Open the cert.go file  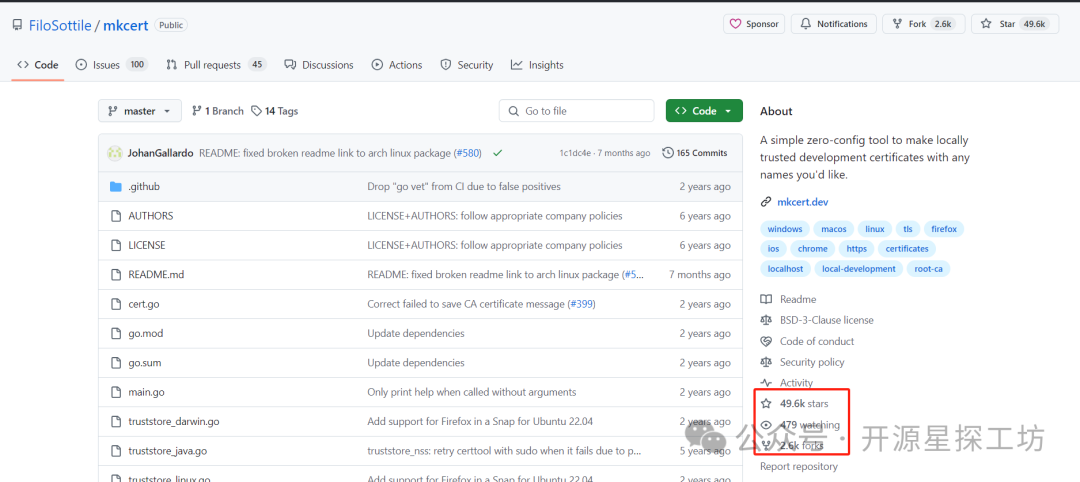[144, 304]
